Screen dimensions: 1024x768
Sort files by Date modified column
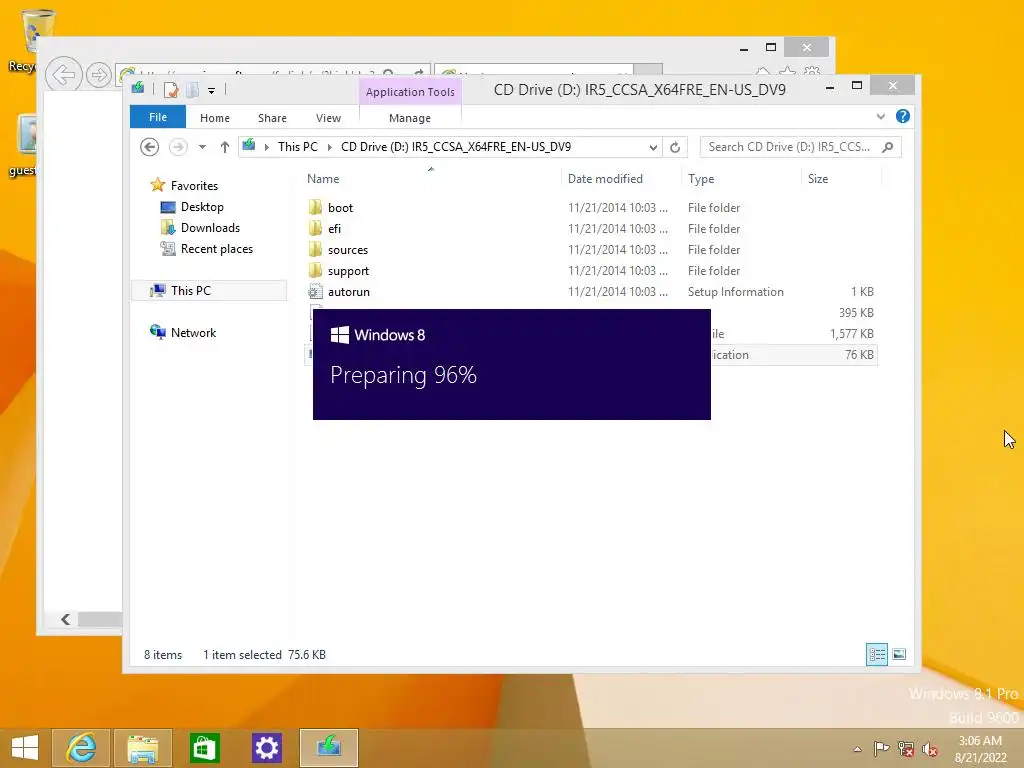605,179
